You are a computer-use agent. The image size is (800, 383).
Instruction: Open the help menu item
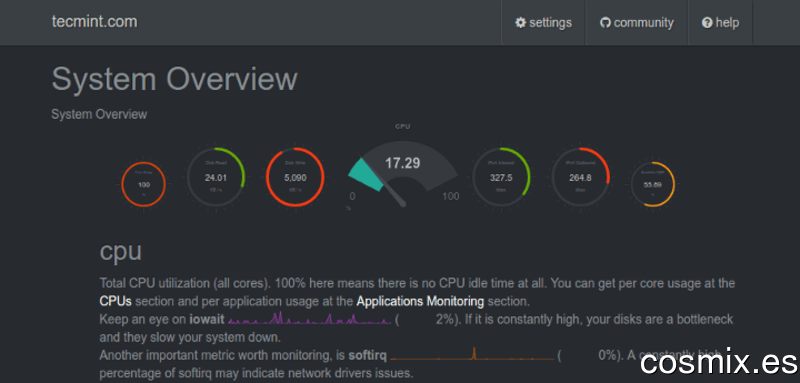[x=720, y=23]
